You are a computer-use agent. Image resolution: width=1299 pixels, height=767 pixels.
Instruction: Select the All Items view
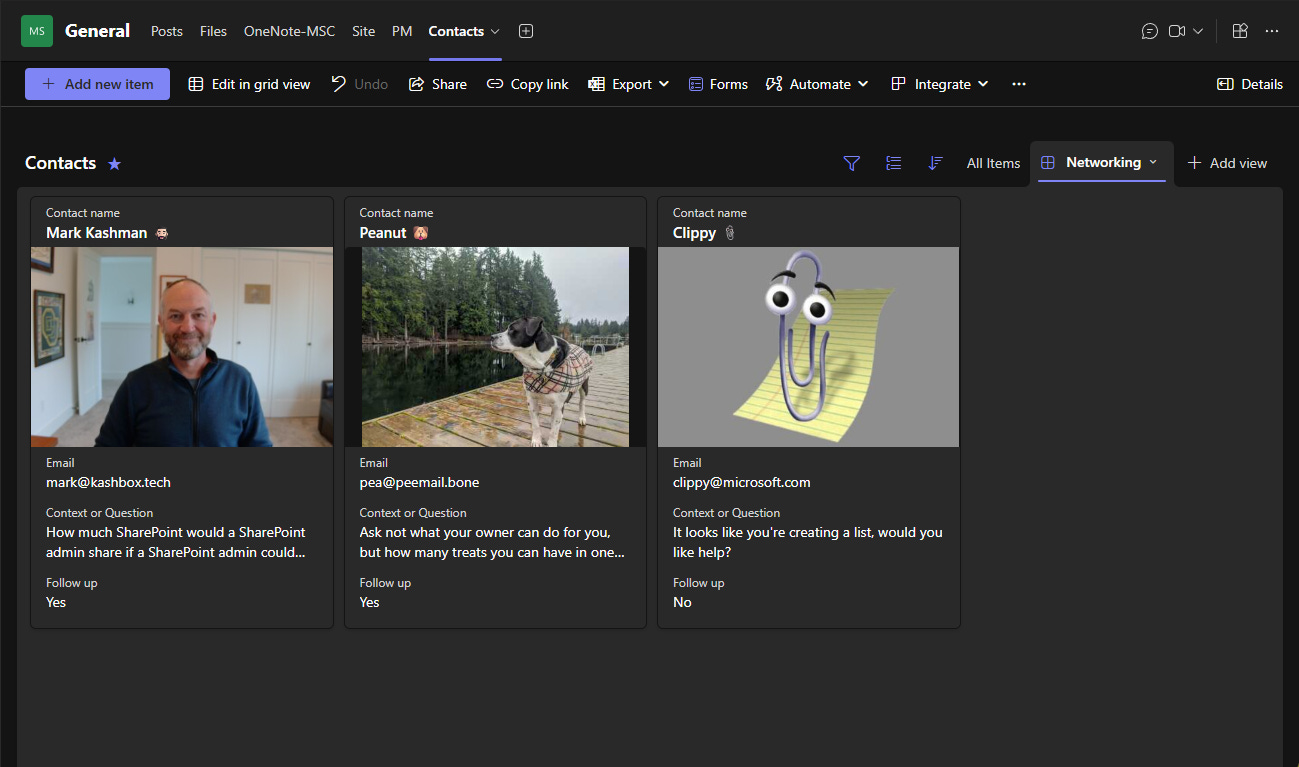pos(993,163)
